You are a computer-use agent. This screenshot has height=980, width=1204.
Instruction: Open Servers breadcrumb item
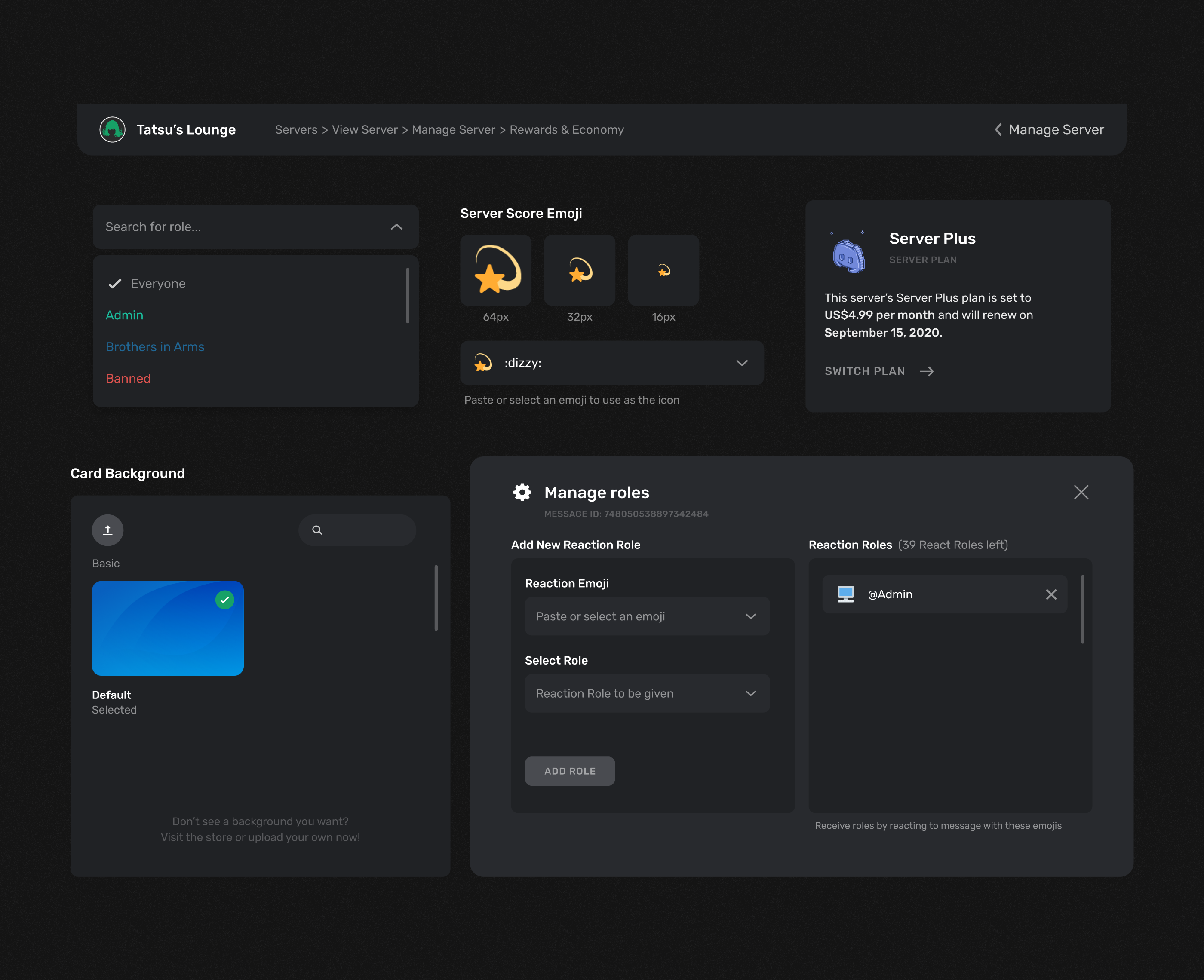tap(296, 130)
